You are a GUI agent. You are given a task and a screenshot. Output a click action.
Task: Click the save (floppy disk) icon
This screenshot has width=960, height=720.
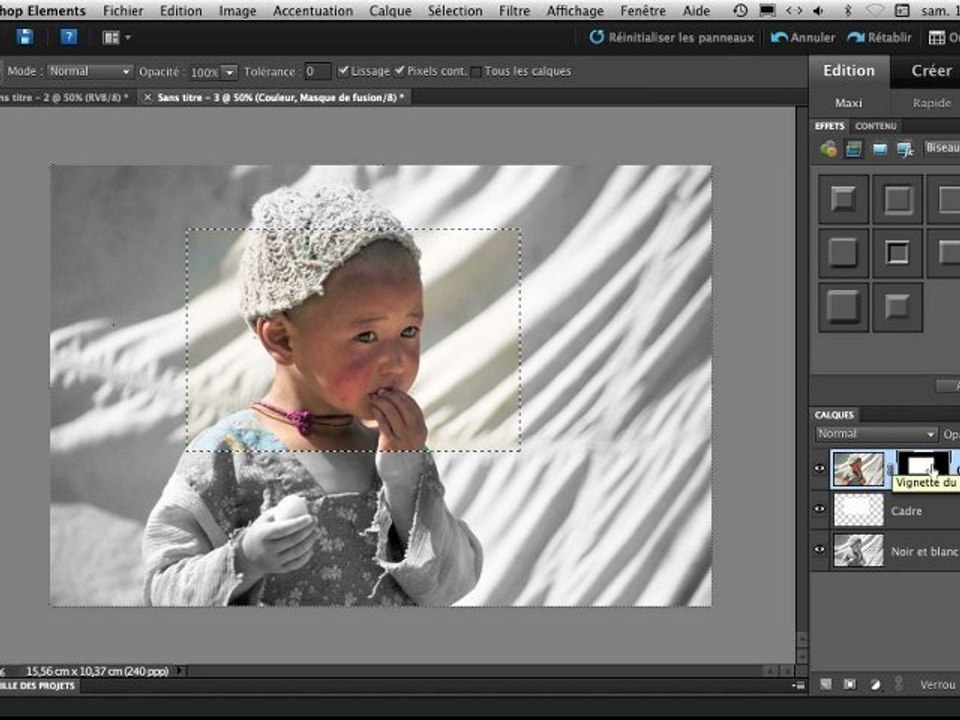25,37
